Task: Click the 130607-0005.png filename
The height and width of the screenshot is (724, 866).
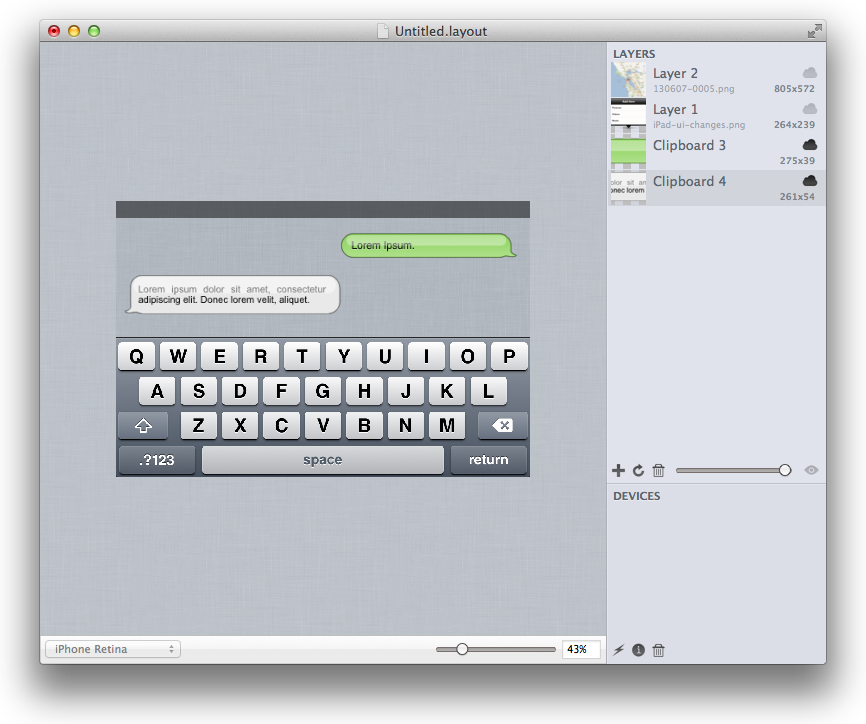Action: pos(694,88)
